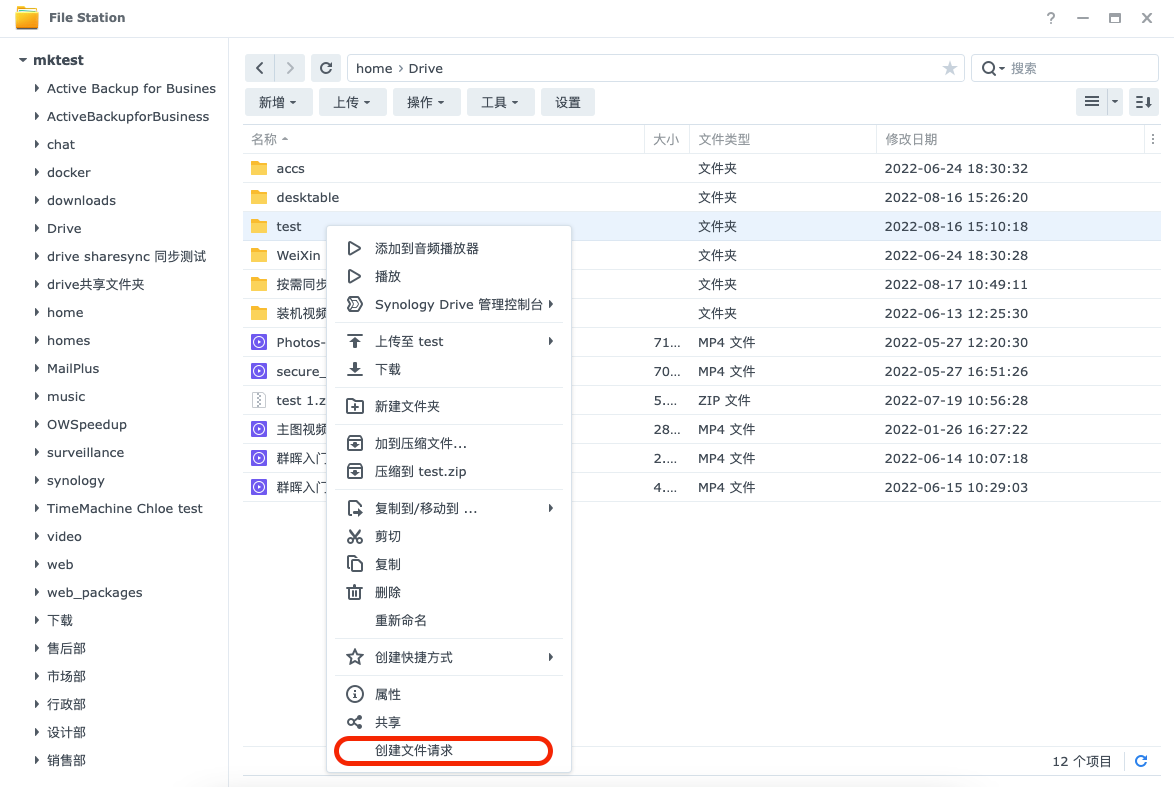Choose 播放 in the context menu

pyautogui.click(x=448, y=276)
